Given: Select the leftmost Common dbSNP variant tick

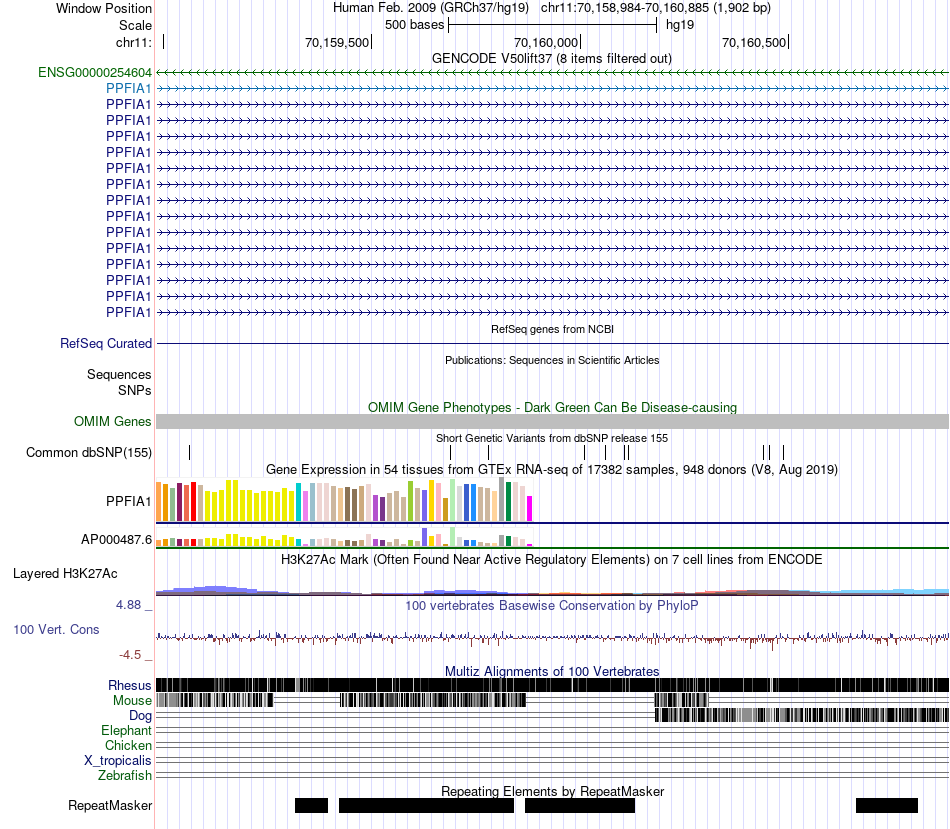Looking at the screenshot, I should 190,452.
